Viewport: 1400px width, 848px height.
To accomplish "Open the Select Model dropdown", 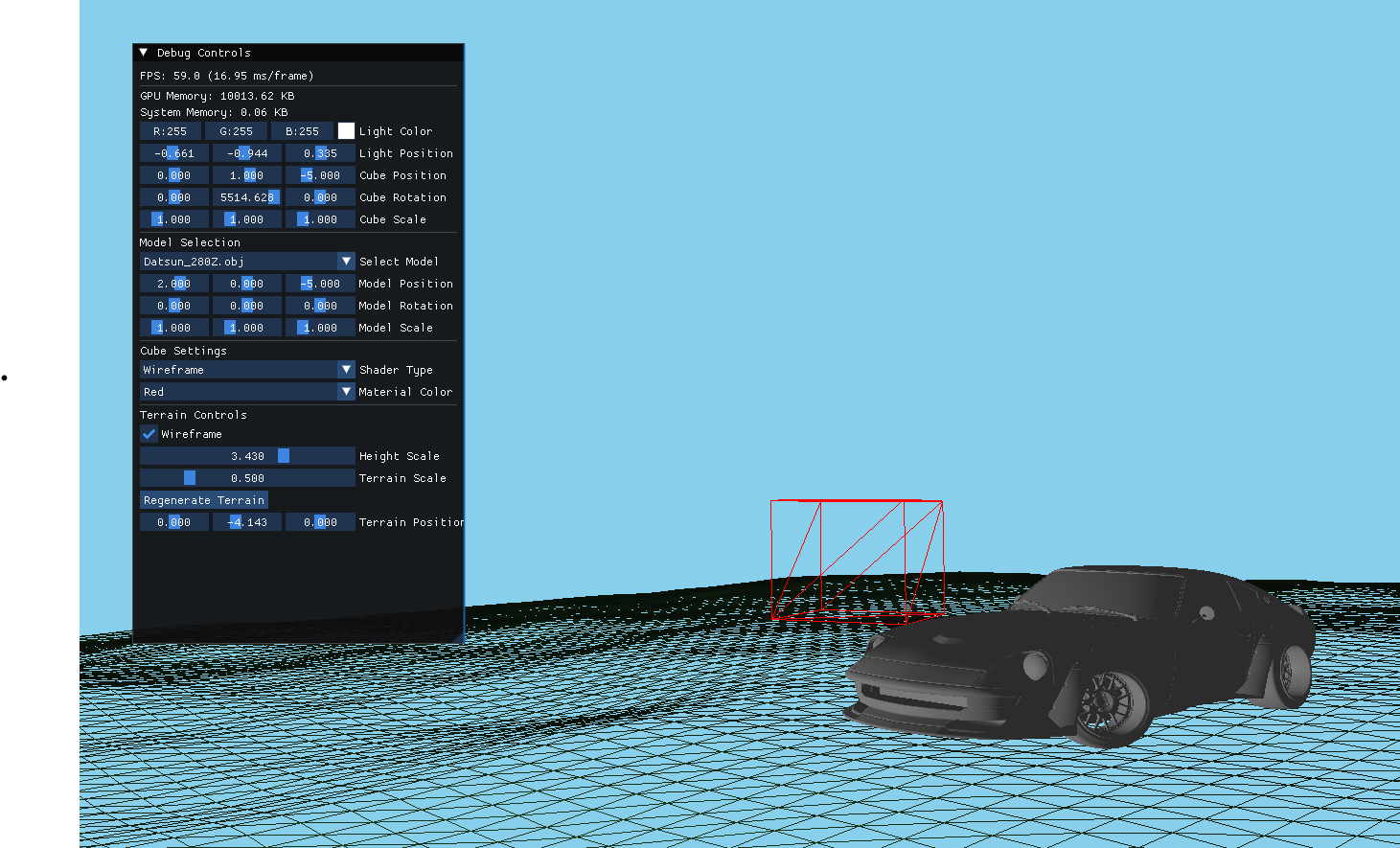I will click(245, 261).
